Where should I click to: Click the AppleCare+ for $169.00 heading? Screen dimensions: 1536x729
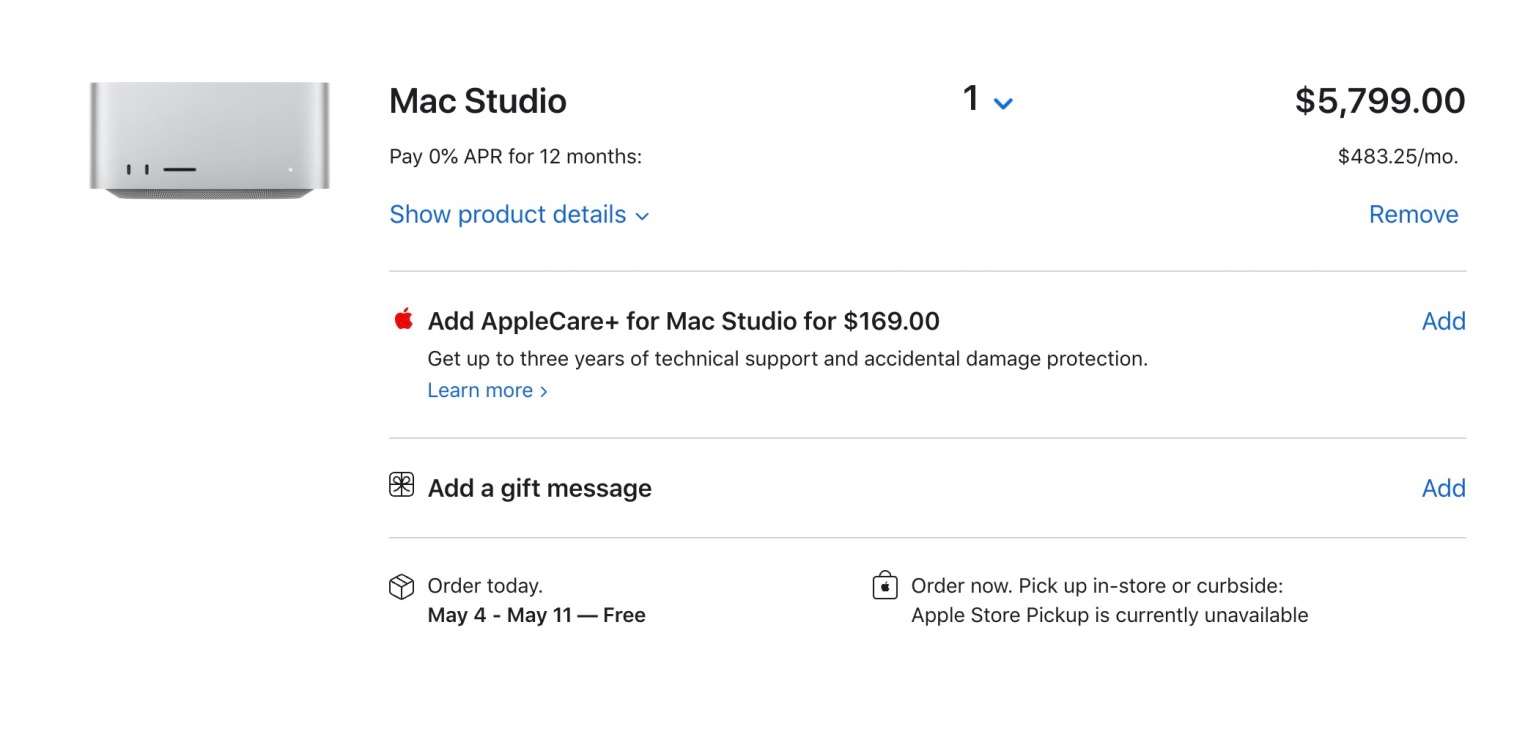point(683,321)
